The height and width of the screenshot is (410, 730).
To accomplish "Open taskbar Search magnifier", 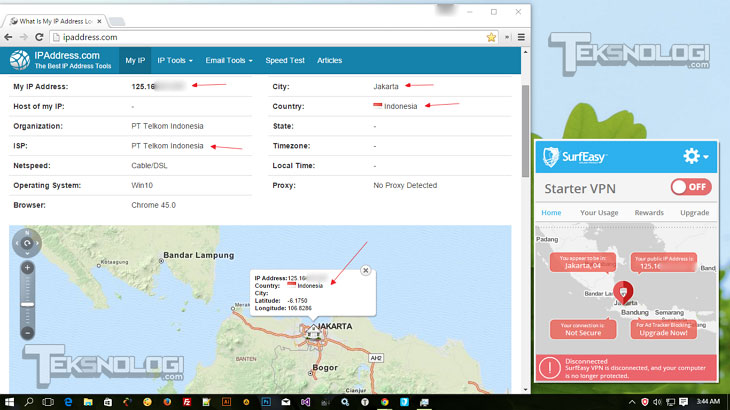I will click(29, 402).
